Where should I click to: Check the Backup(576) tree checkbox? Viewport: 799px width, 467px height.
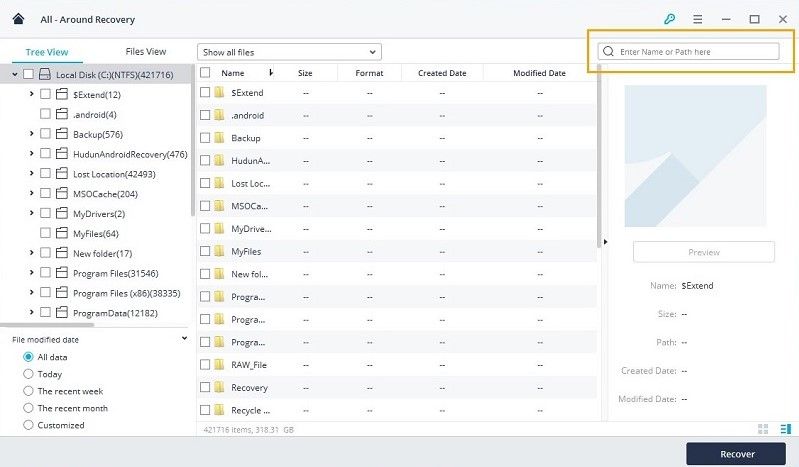pos(45,134)
